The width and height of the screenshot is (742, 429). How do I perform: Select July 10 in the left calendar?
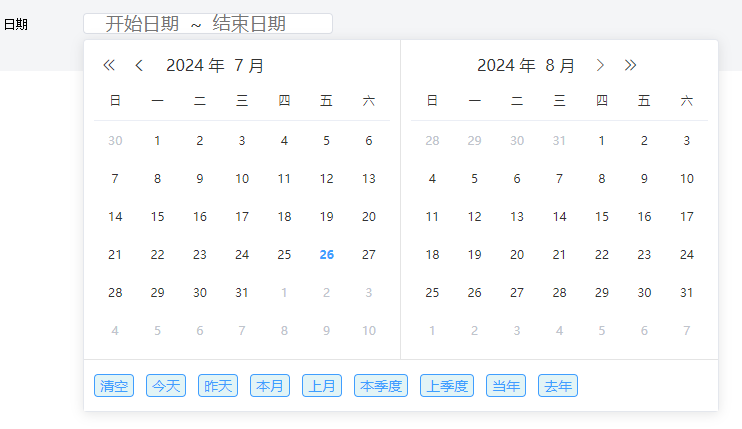coord(242,178)
